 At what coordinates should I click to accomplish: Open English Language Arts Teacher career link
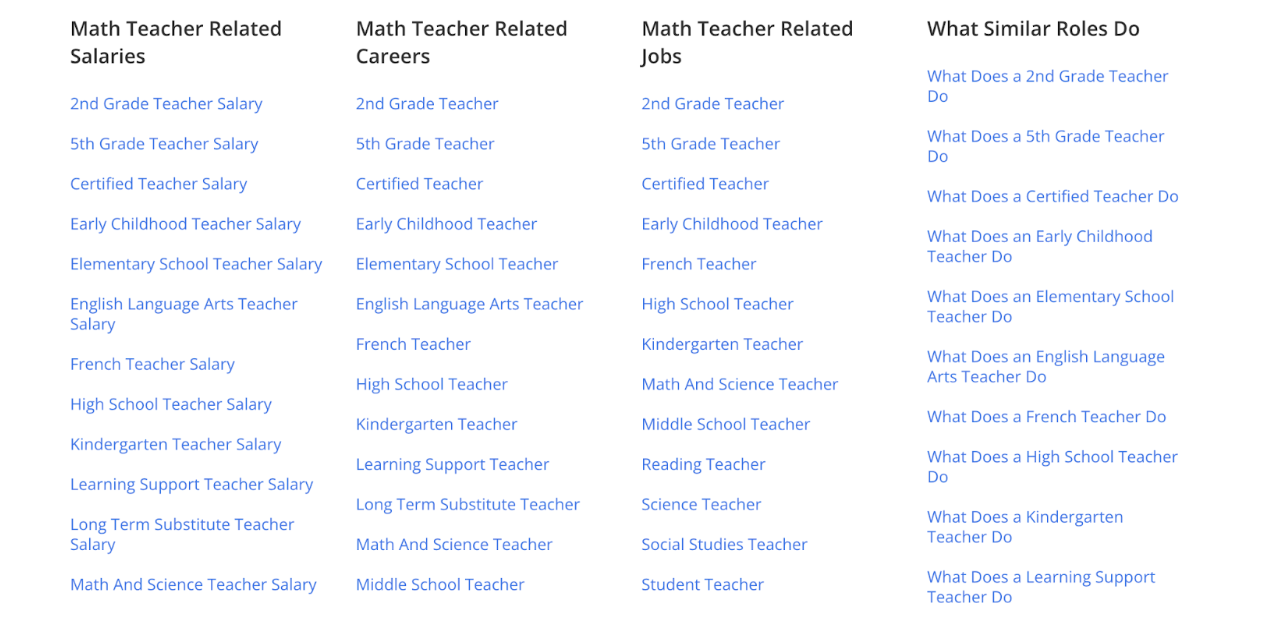(x=469, y=304)
